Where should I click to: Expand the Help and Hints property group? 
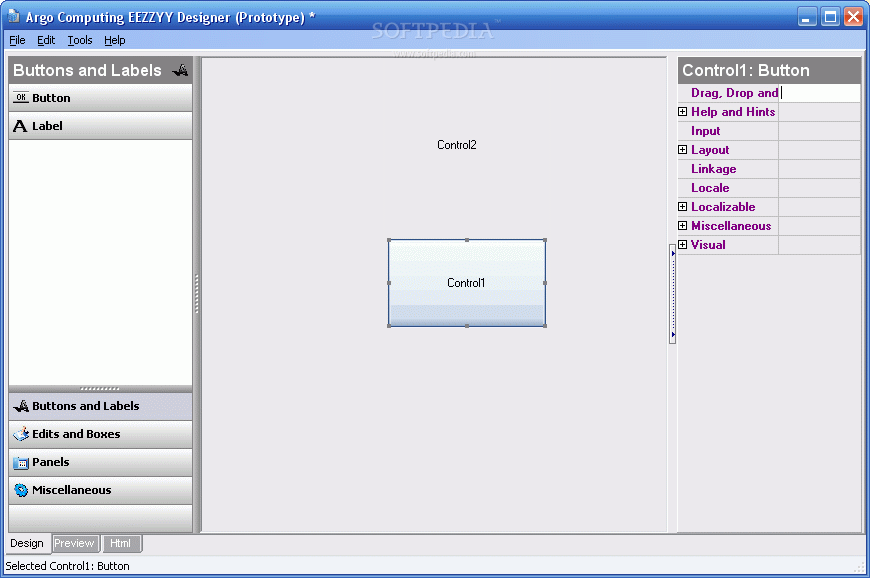coord(682,111)
